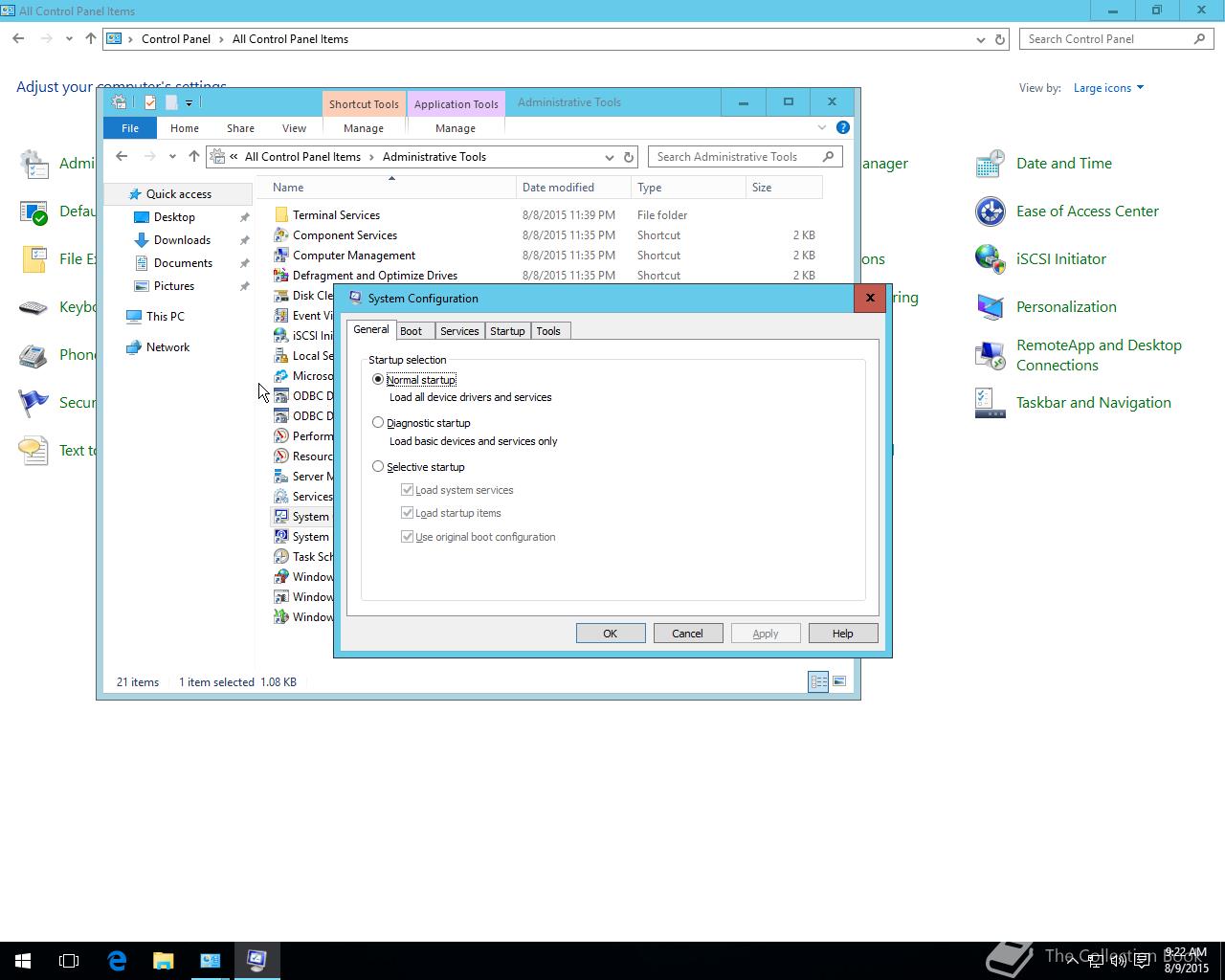Screen dimensions: 1225x980
Task: Open the Windows Start menu
Action: 23,961
